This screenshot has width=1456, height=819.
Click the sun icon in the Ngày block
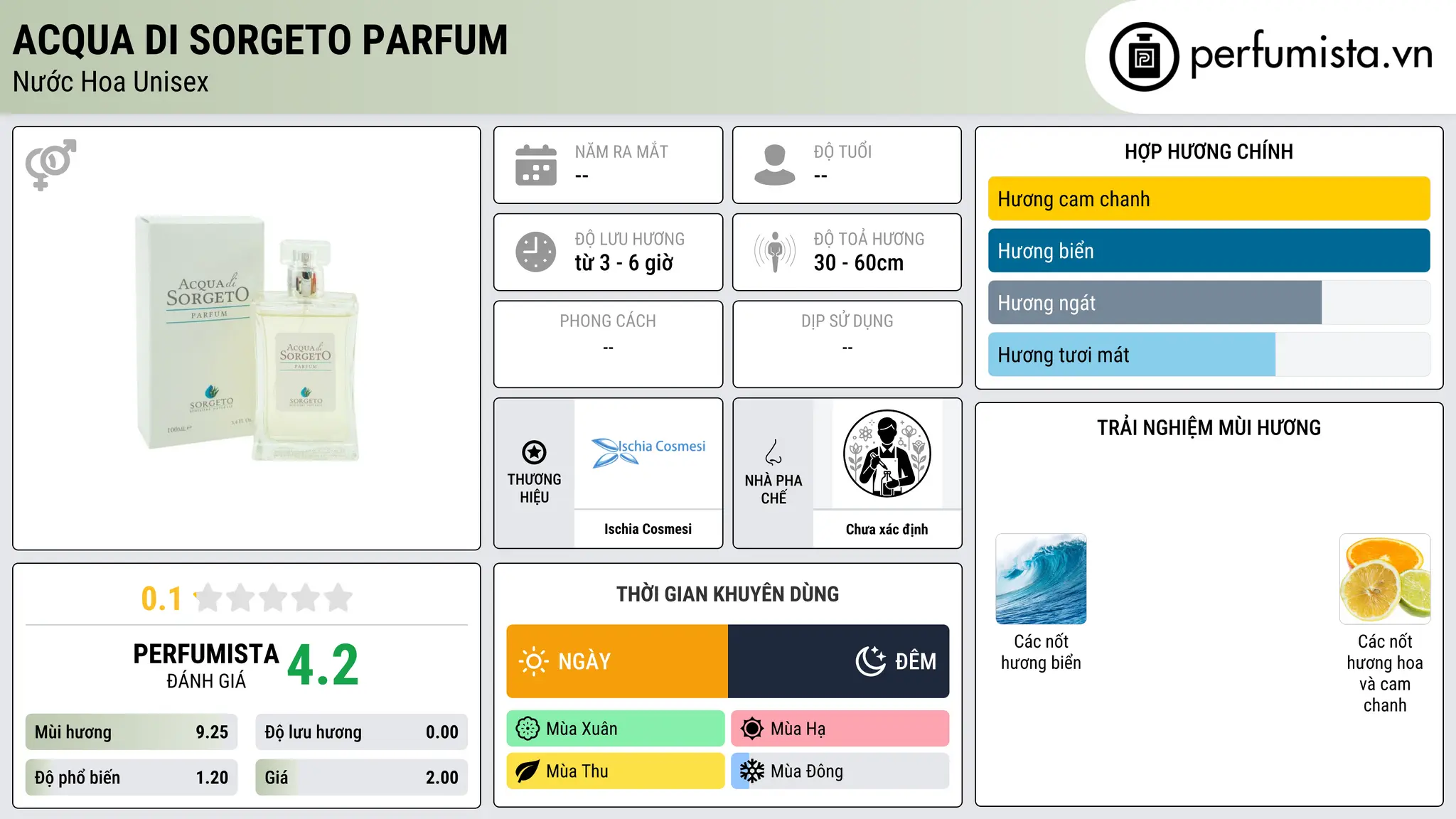point(533,661)
